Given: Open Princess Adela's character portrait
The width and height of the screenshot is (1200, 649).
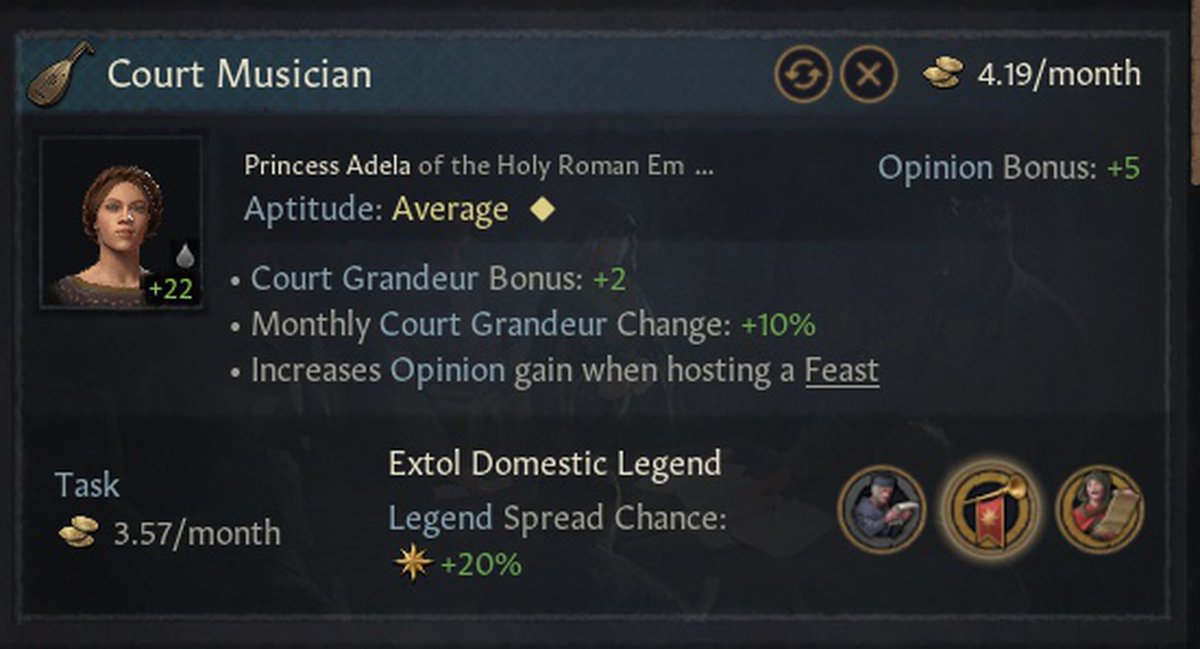Looking at the screenshot, I should coord(119,222).
